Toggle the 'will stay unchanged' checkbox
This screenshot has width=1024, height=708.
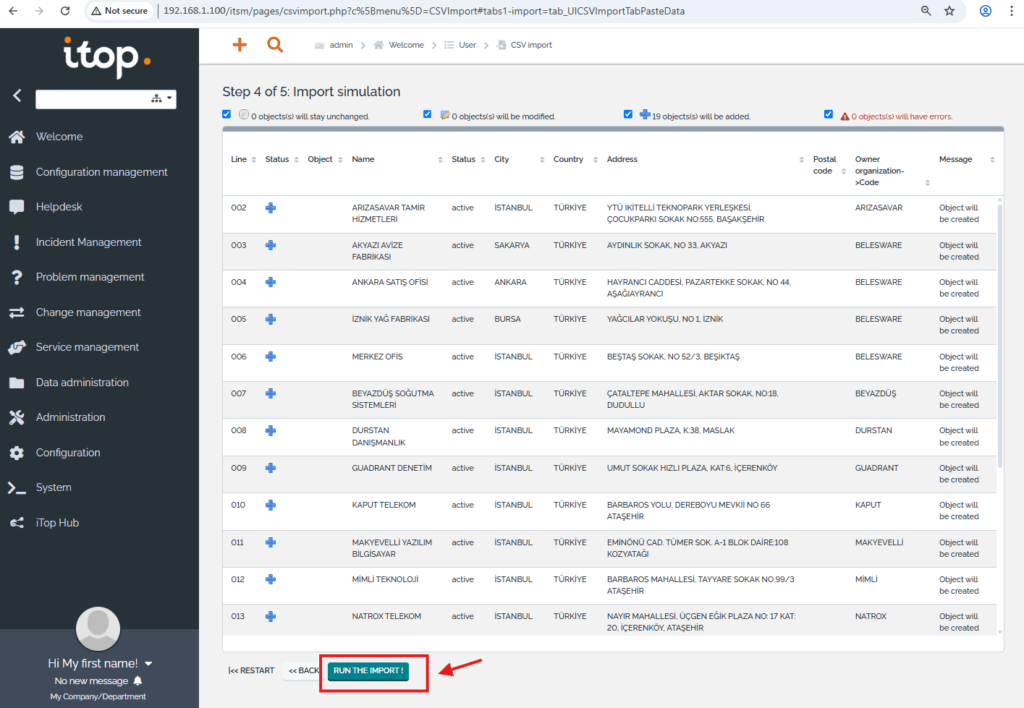coord(227,114)
